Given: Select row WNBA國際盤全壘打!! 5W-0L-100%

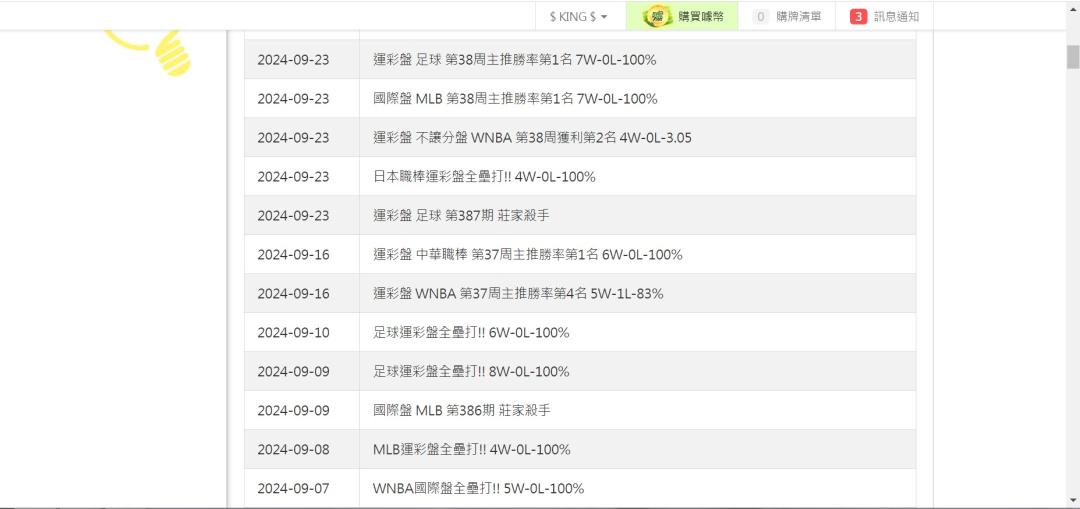Looking at the screenshot, I should point(580,488).
